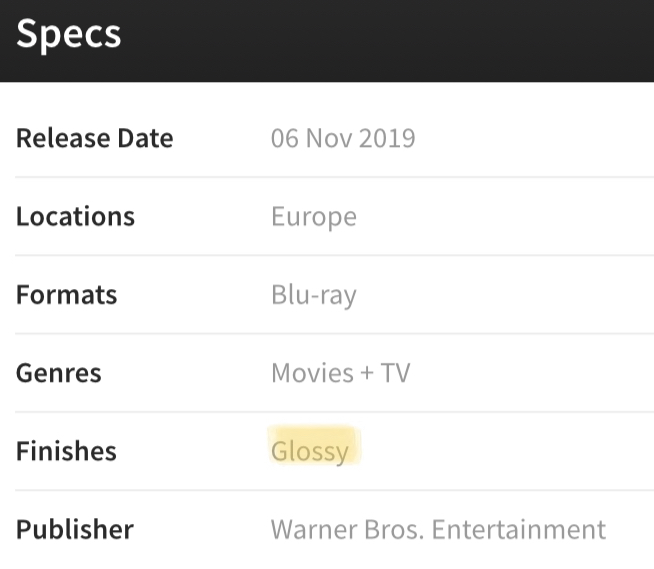Click the Finishes row label
The width and height of the screenshot is (654, 569).
pos(66,451)
